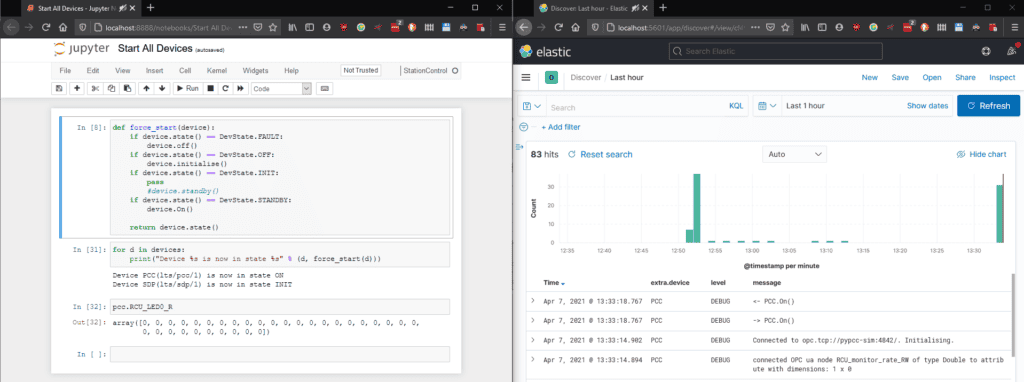Open Elastic navigation hamburger menu

tap(526, 77)
